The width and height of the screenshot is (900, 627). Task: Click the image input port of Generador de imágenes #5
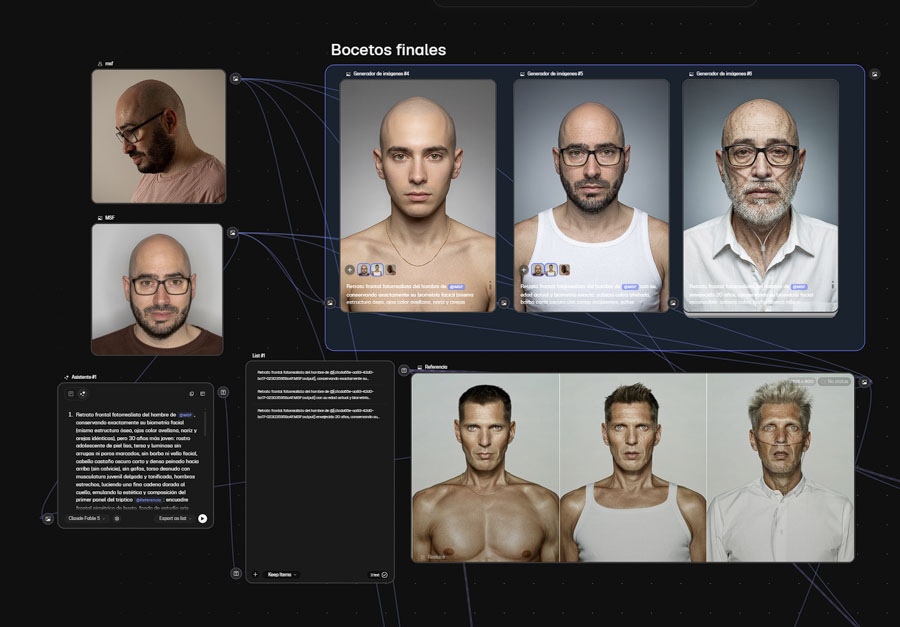point(504,302)
